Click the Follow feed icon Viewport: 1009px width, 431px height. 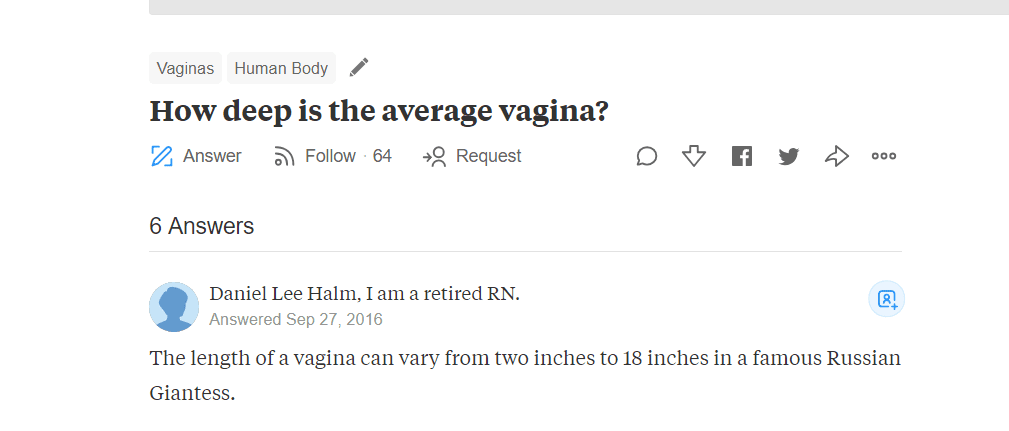(x=284, y=156)
